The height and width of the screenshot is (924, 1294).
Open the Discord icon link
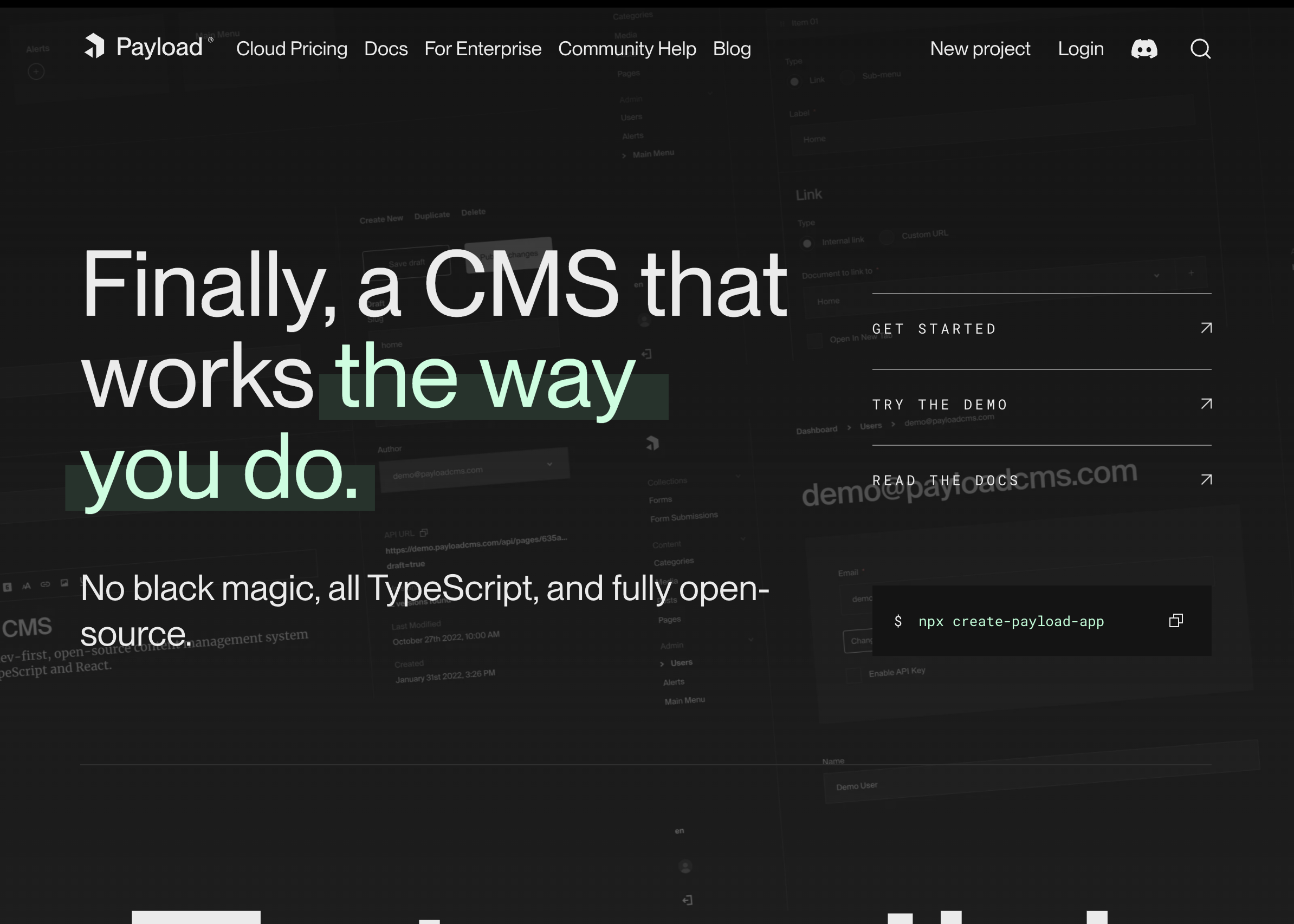[1144, 49]
